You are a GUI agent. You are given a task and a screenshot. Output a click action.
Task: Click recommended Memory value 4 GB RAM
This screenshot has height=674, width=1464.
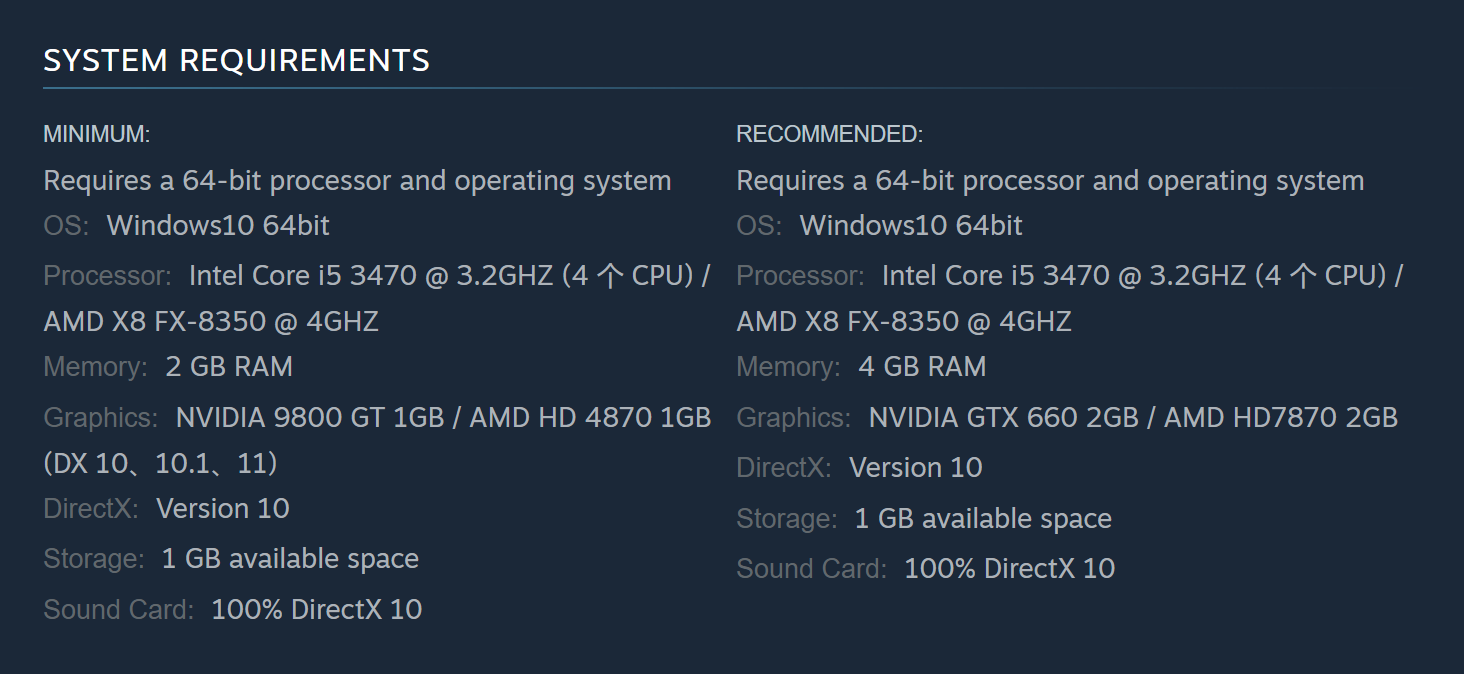click(922, 367)
